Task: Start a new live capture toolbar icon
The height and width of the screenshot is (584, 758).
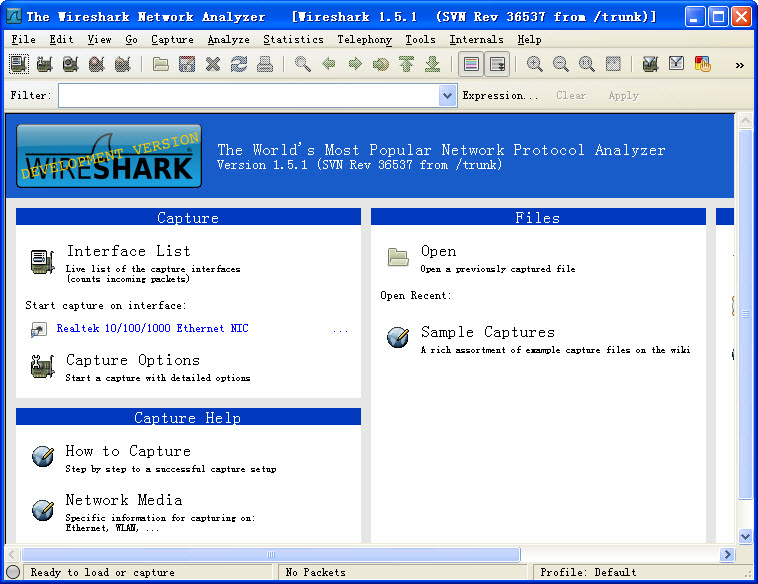Action: pos(71,64)
